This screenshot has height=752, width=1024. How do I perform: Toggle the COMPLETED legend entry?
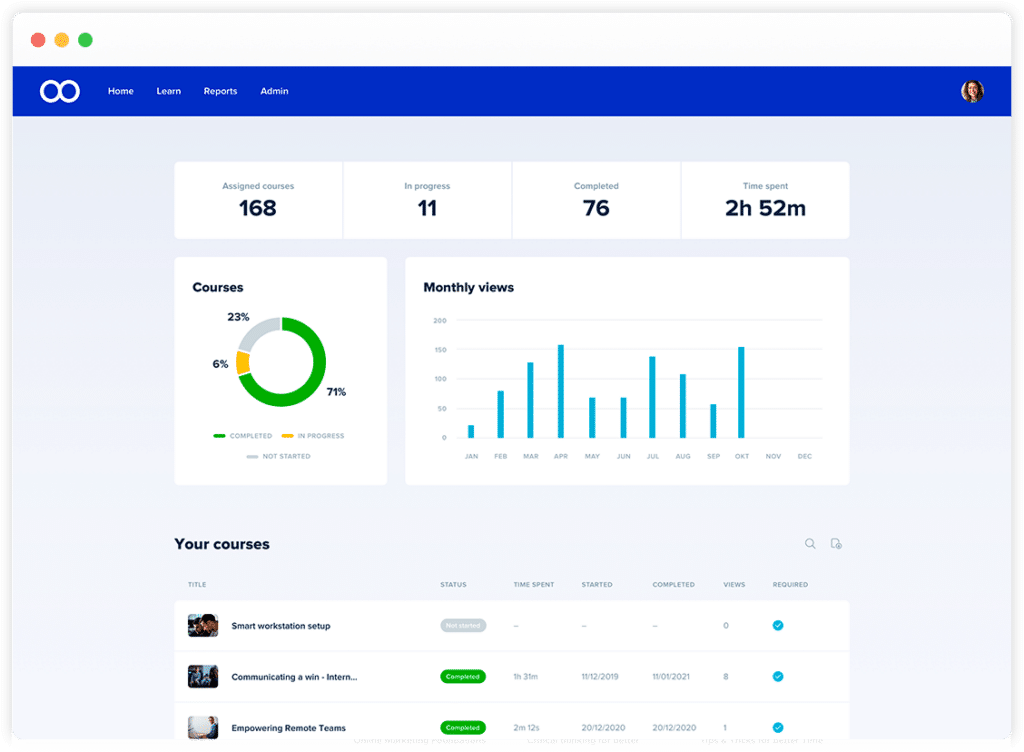point(243,436)
